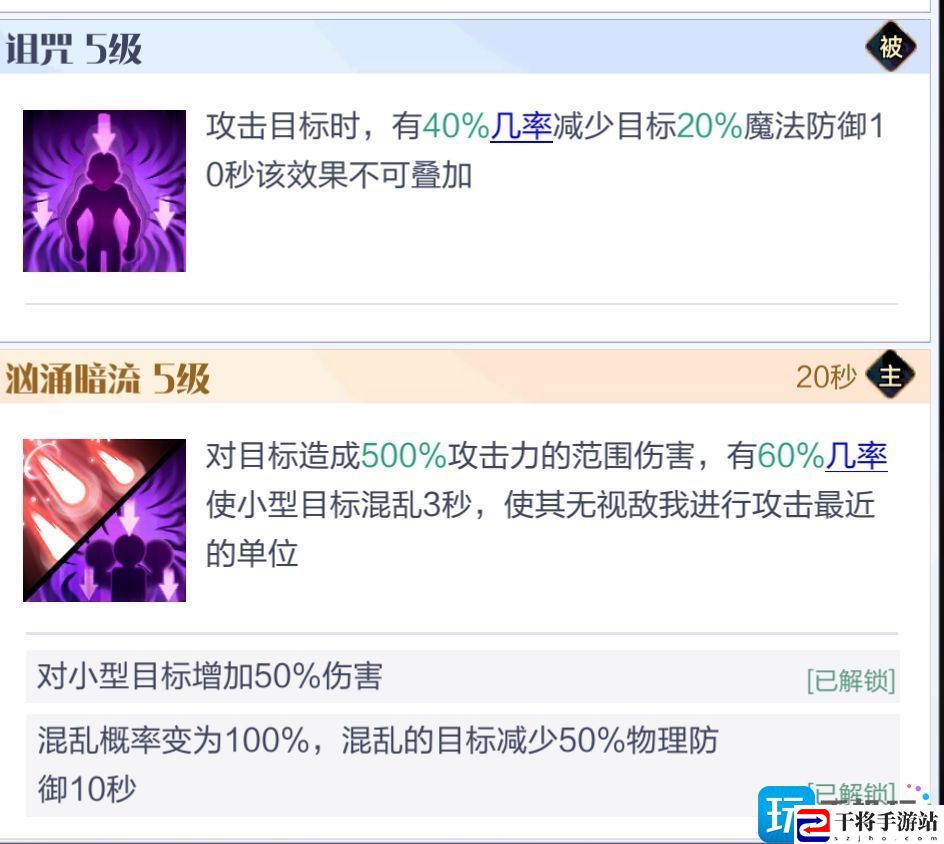This screenshot has height=844, width=944.
Task: Open the 几率 link in 诅咒 description
Action: [x=521, y=127]
